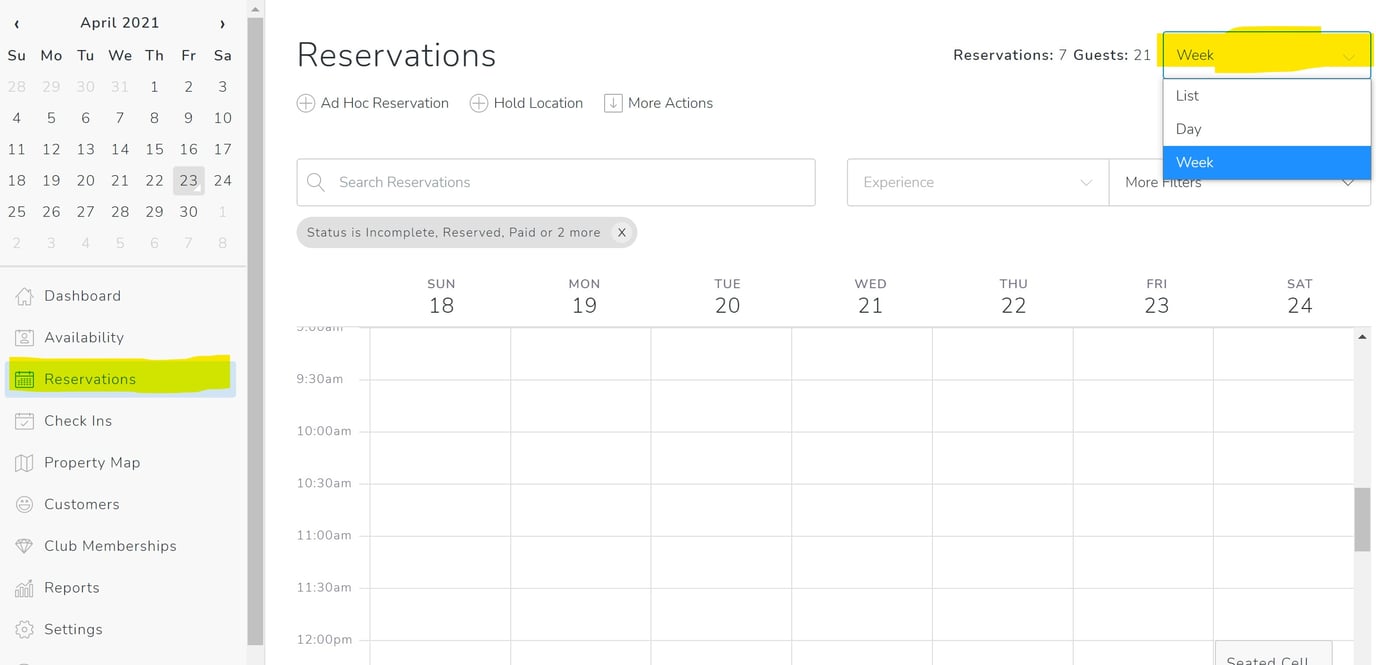Create an Ad Hoc Reservation
Image resolution: width=1376 pixels, height=665 pixels.
click(x=372, y=103)
